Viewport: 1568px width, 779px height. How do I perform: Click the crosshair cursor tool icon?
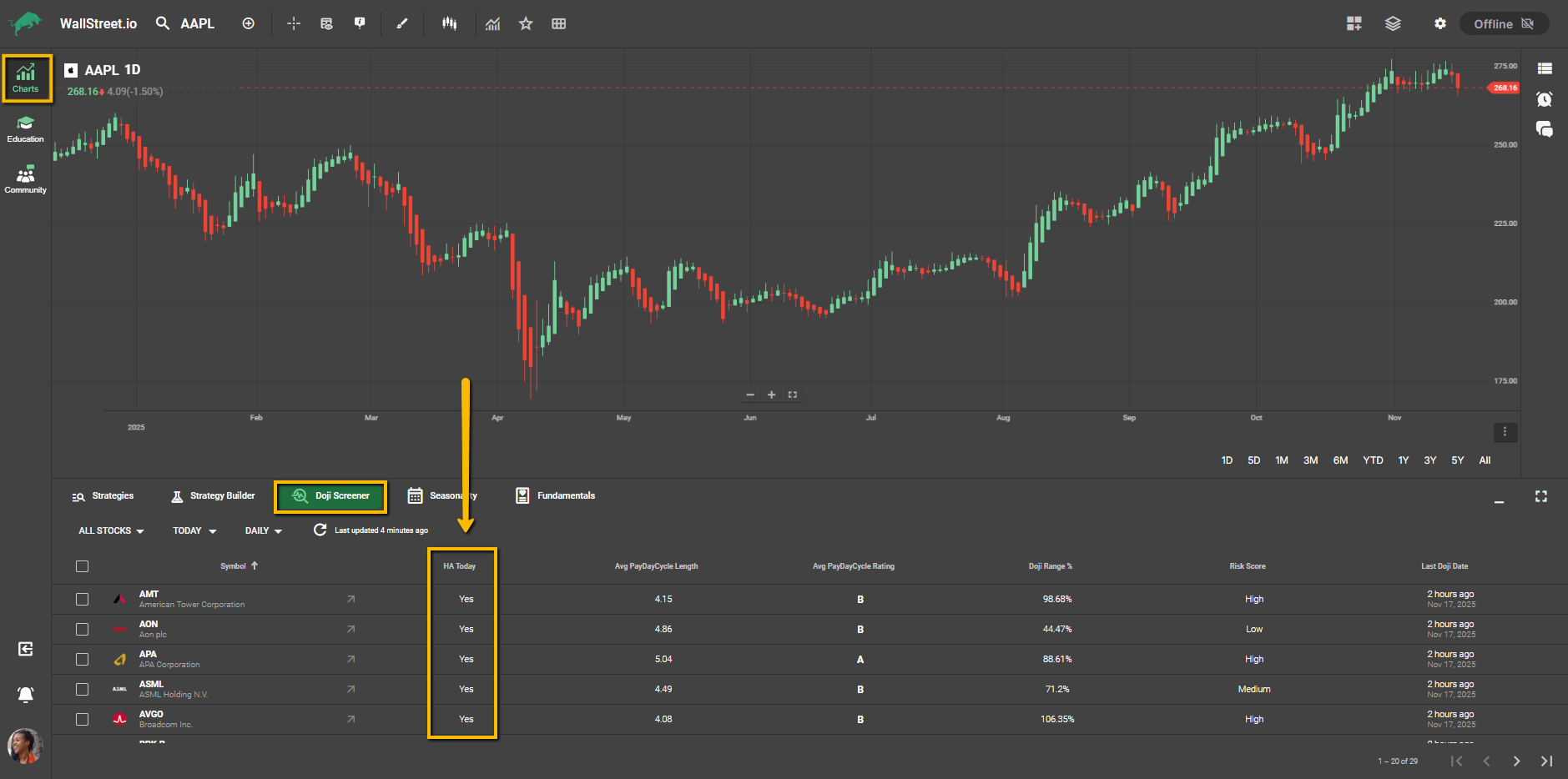click(x=294, y=23)
